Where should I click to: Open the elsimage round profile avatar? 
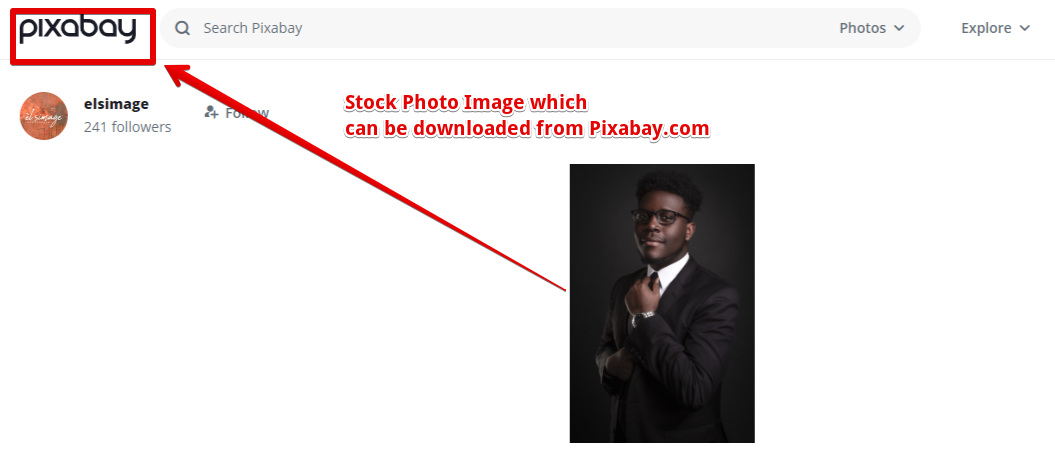click(x=44, y=116)
